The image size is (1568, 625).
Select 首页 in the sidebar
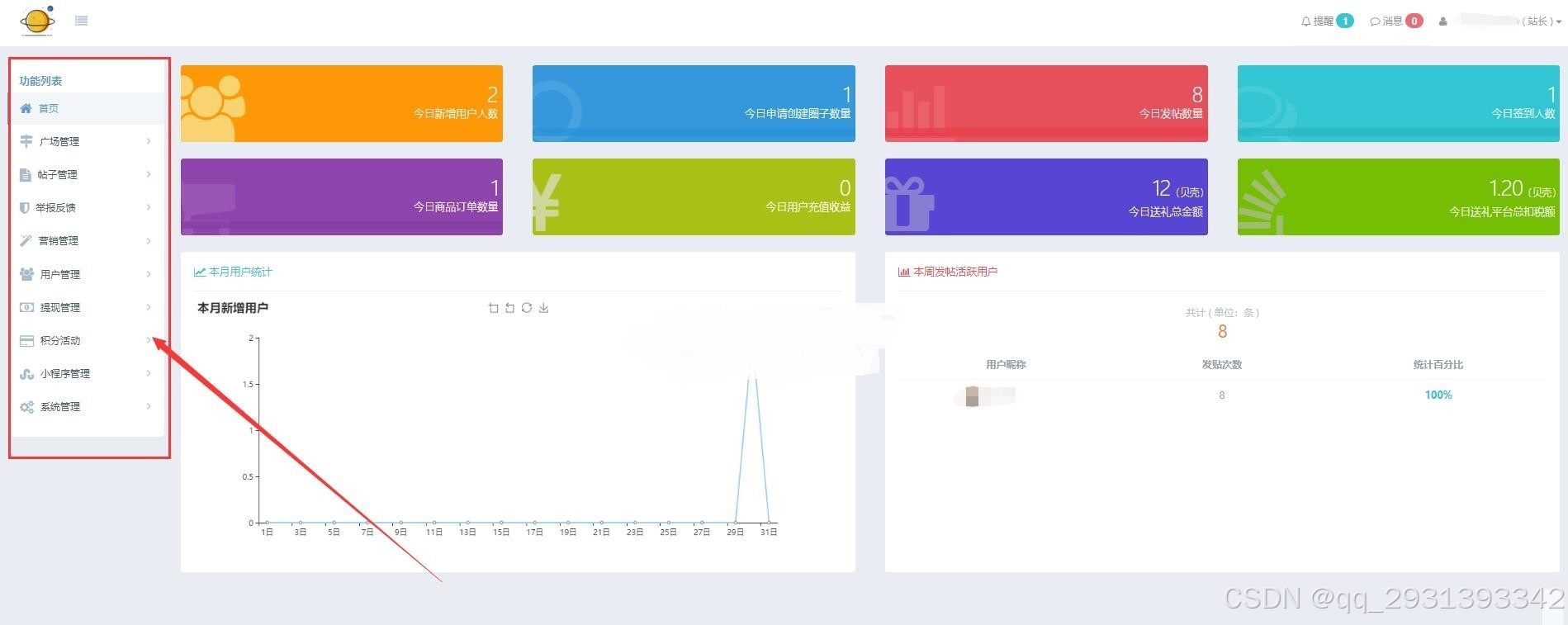tap(49, 108)
